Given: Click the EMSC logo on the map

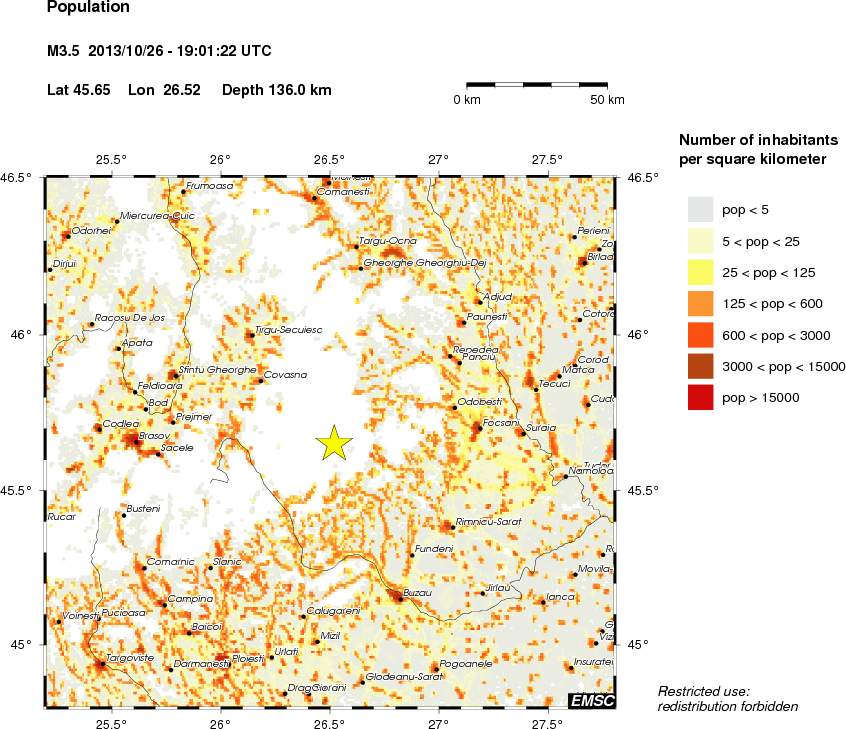Looking at the screenshot, I should [592, 700].
